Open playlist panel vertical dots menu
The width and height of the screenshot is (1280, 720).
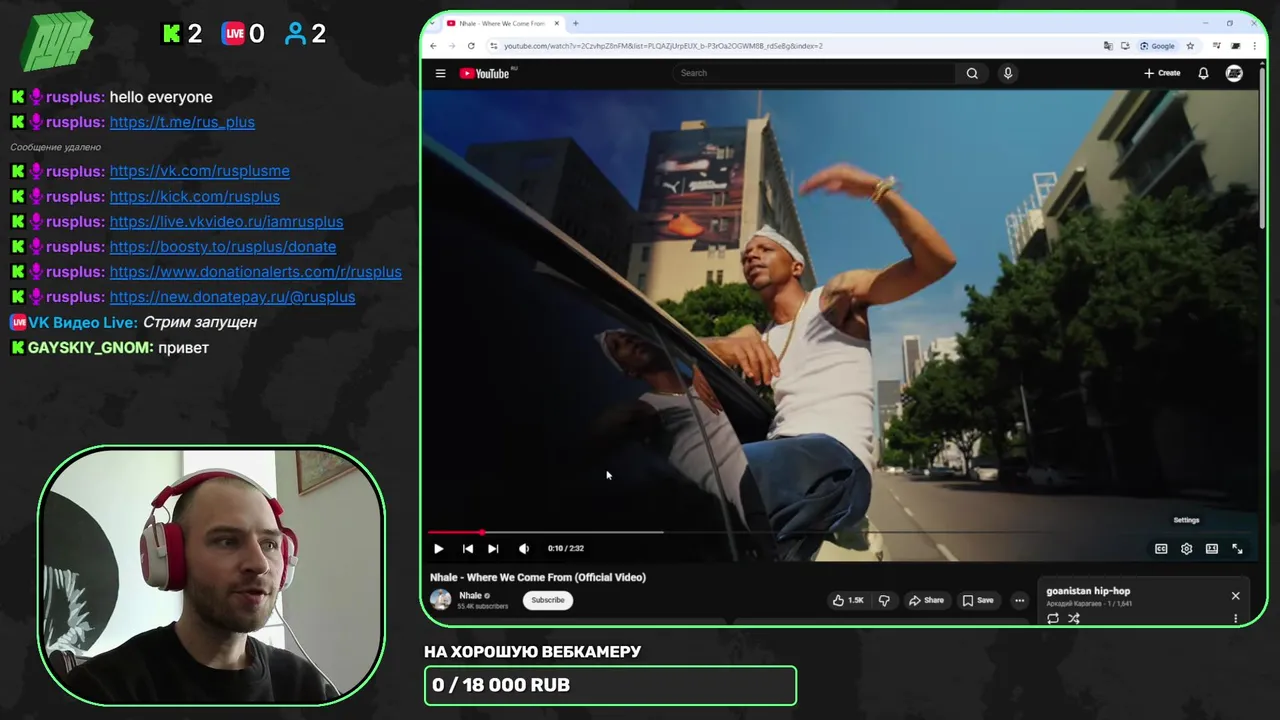pyautogui.click(x=1235, y=618)
